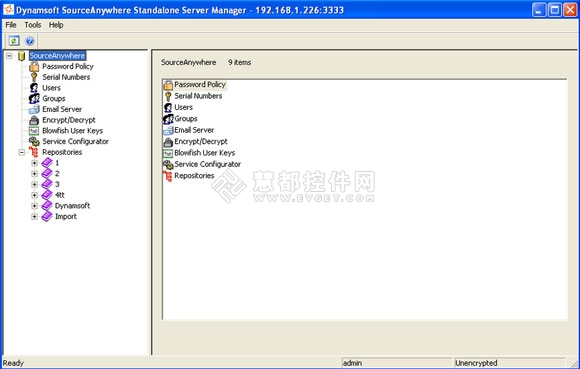
Task: Click the window title bar app icon
Action: point(9,10)
